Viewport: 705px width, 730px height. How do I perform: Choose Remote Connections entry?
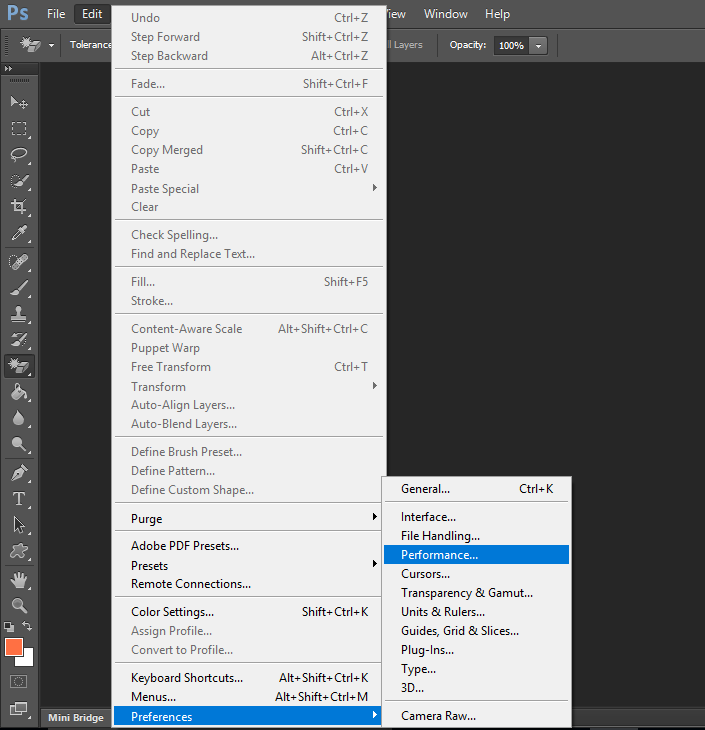click(x=248, y=584)
